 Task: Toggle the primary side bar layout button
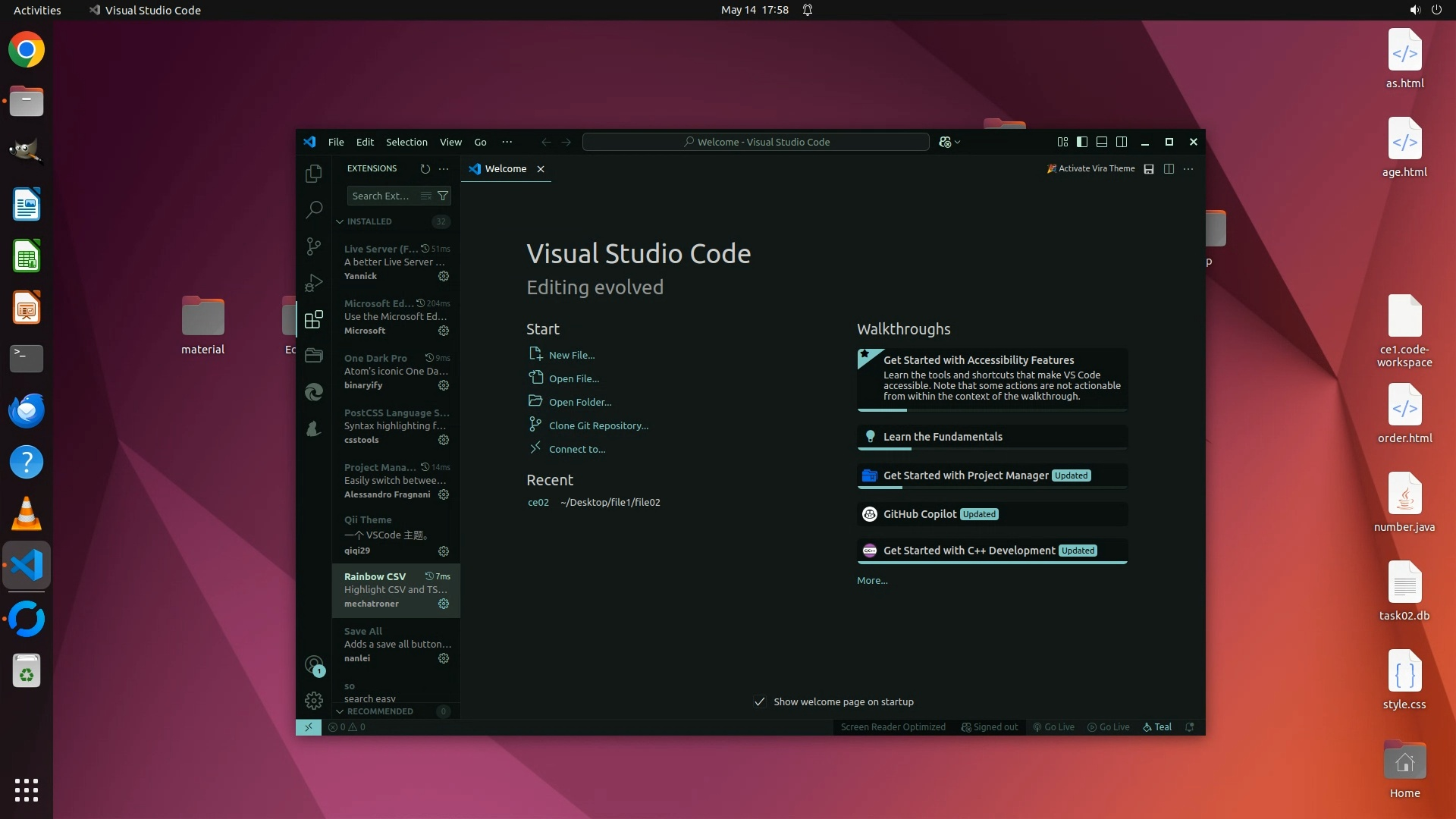[x=1082, y=142]
